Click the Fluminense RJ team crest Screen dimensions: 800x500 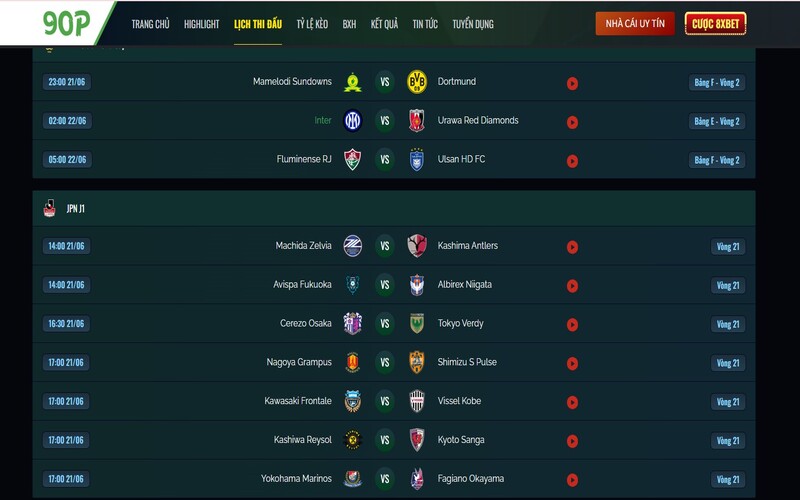pyautogui.click(x=352, y=160)
